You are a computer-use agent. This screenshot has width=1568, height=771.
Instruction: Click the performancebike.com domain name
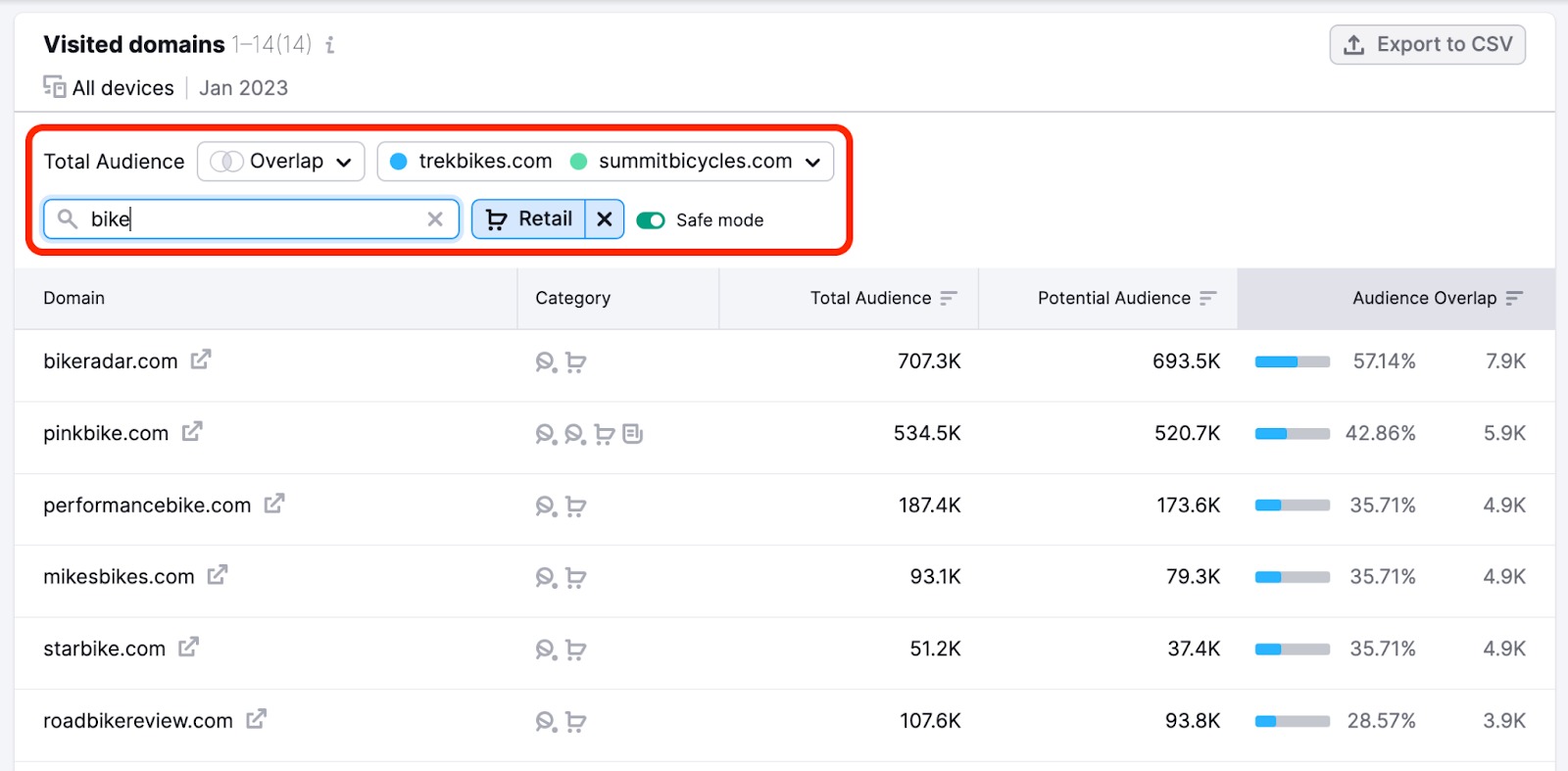pyautogui.click(x=147, y=506)
